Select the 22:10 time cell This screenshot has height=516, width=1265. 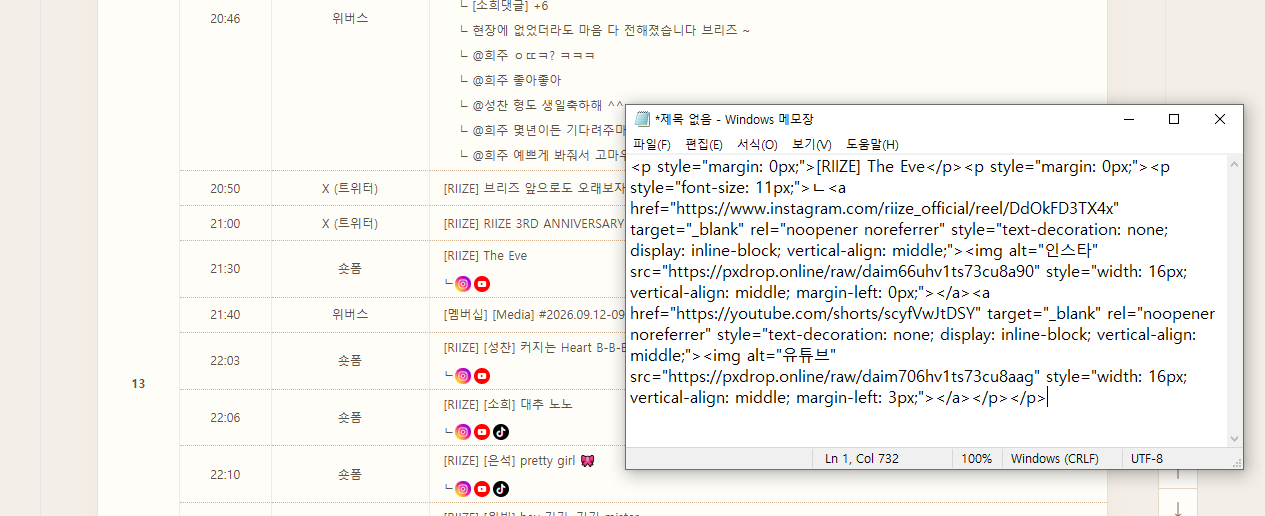225,474
